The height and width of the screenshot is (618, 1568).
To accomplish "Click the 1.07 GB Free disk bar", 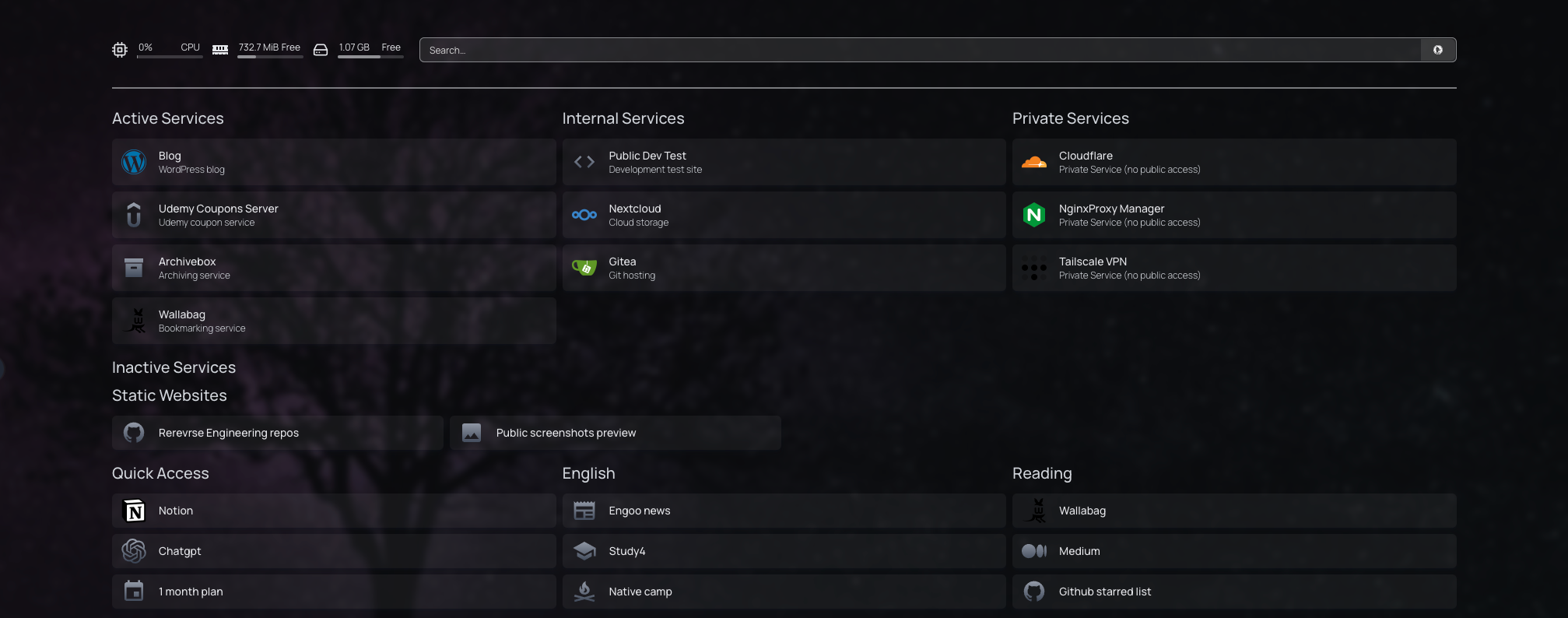I will coord(370,57).
